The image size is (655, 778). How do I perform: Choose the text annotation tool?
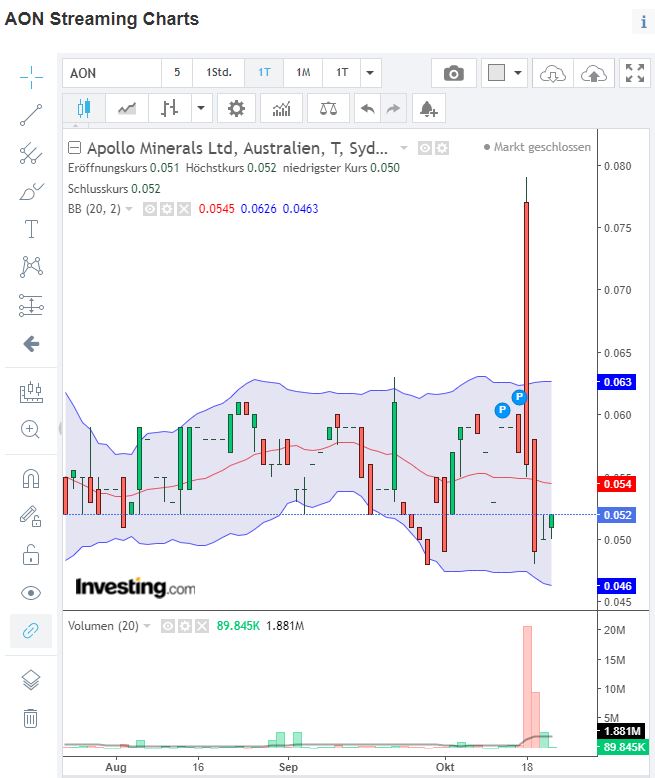pyautogui.click(x=31, y=229)
